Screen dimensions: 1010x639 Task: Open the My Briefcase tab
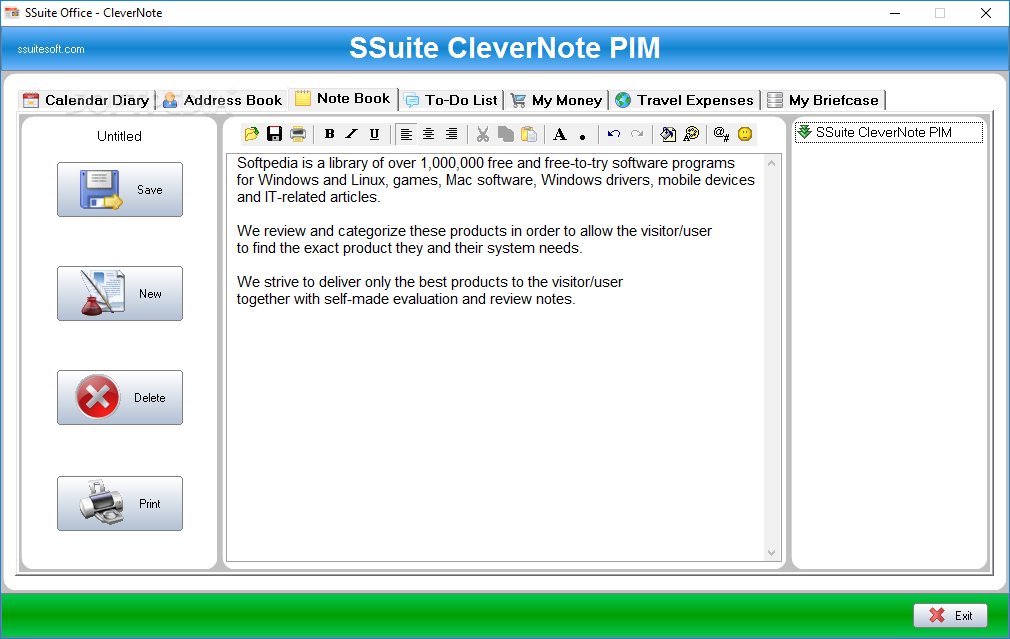pos(823,100)
